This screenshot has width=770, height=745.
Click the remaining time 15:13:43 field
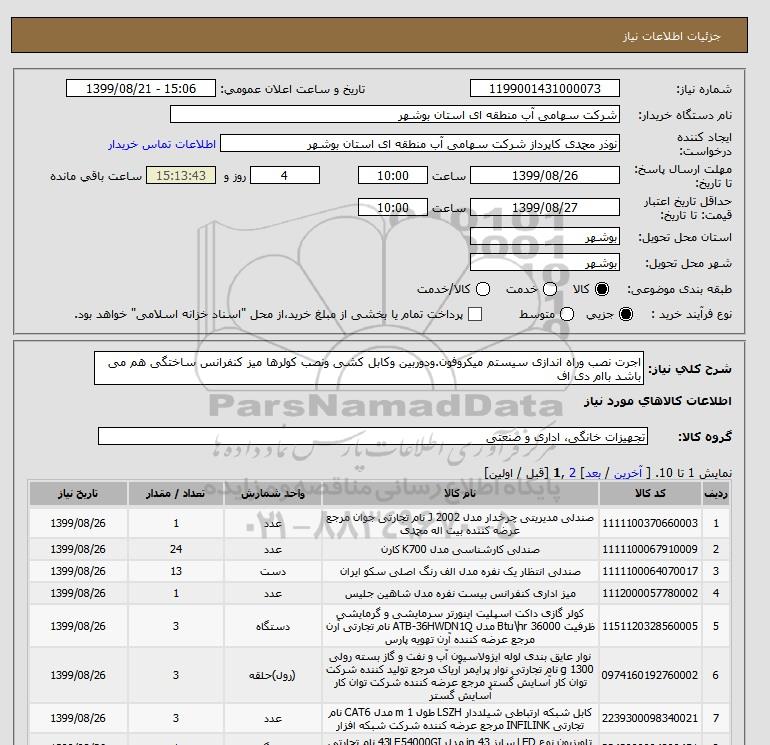181,175
